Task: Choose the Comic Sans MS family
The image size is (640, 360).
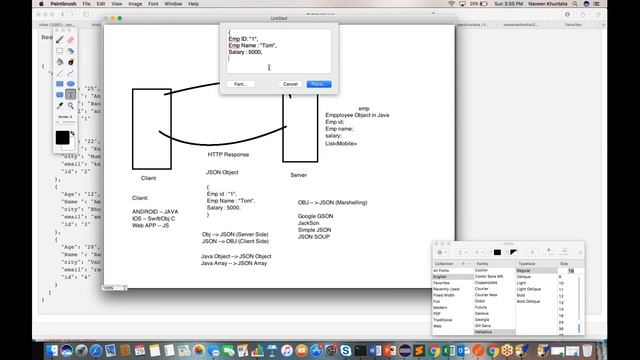Action: pos(489,276)
